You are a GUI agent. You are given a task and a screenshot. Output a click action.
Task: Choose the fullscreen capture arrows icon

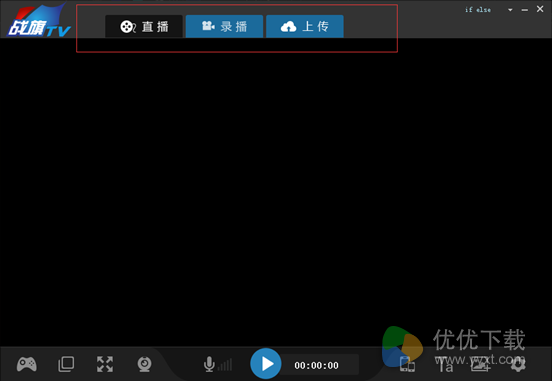pos(105,364)
